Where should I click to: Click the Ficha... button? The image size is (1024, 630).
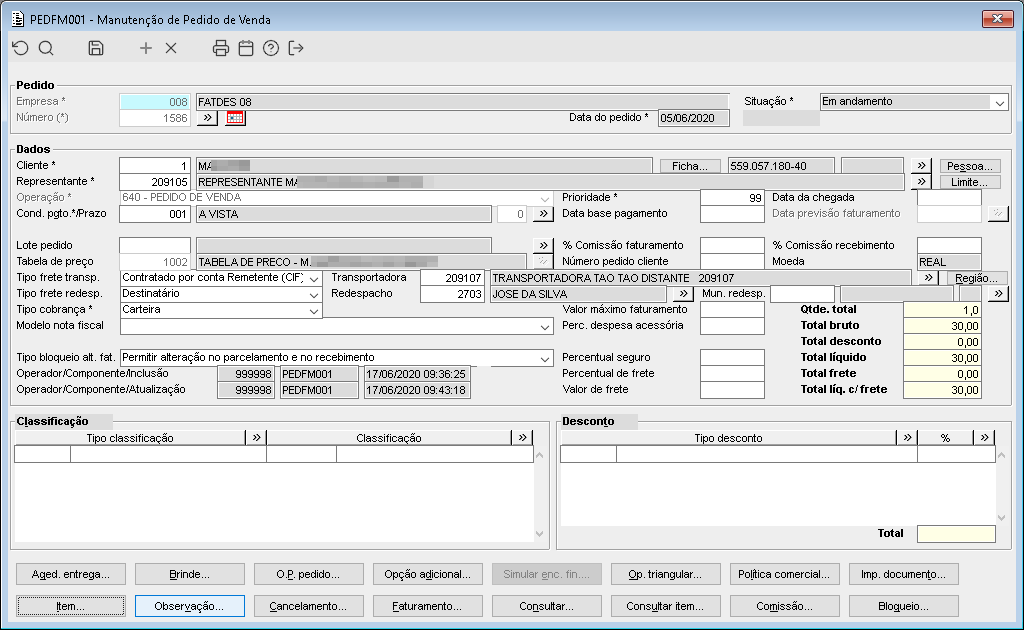pos(690,166)
